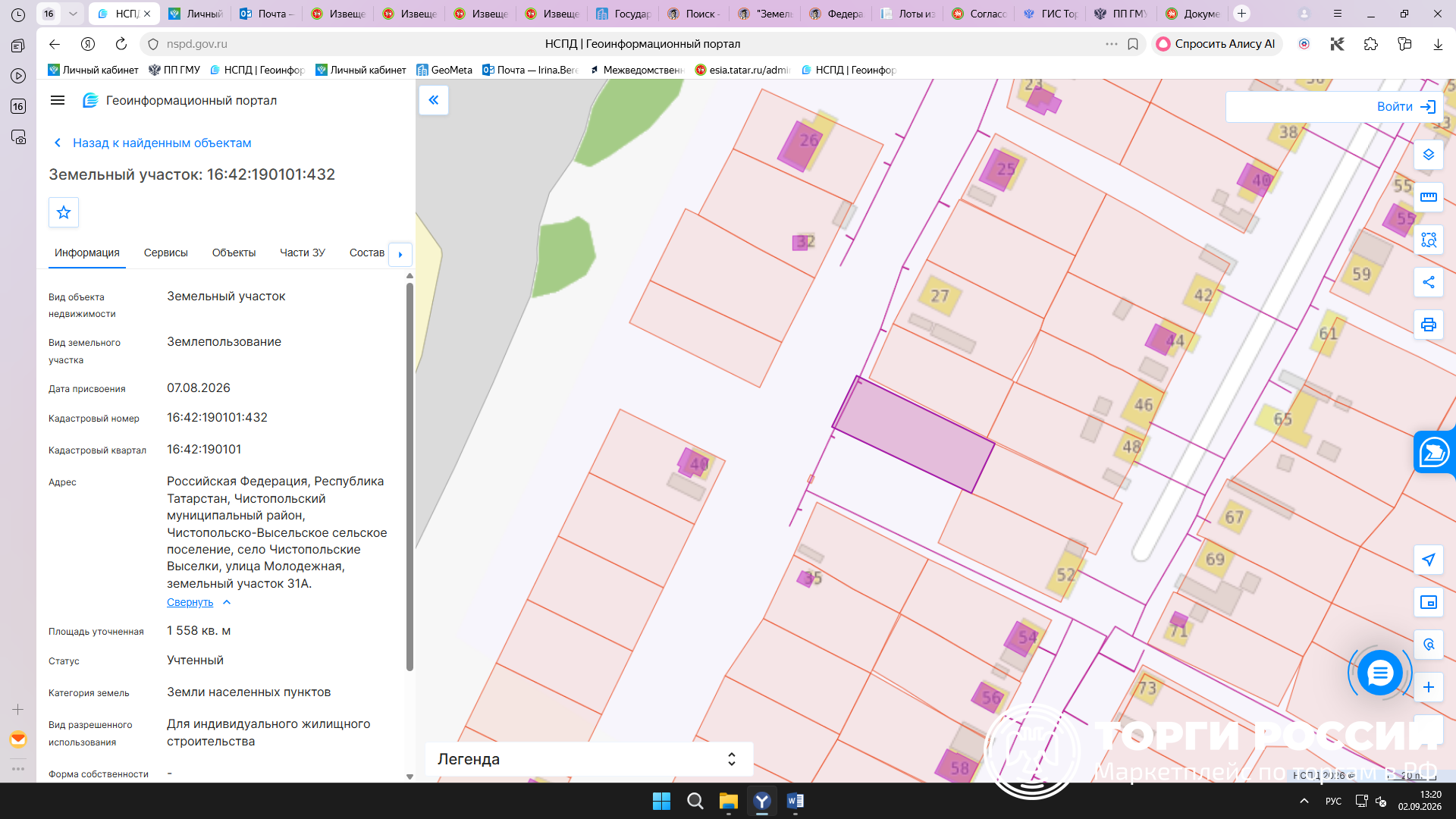Bookmark this page in the address bar
This screenshot has width=1456, height=819.
point(1133,44)
